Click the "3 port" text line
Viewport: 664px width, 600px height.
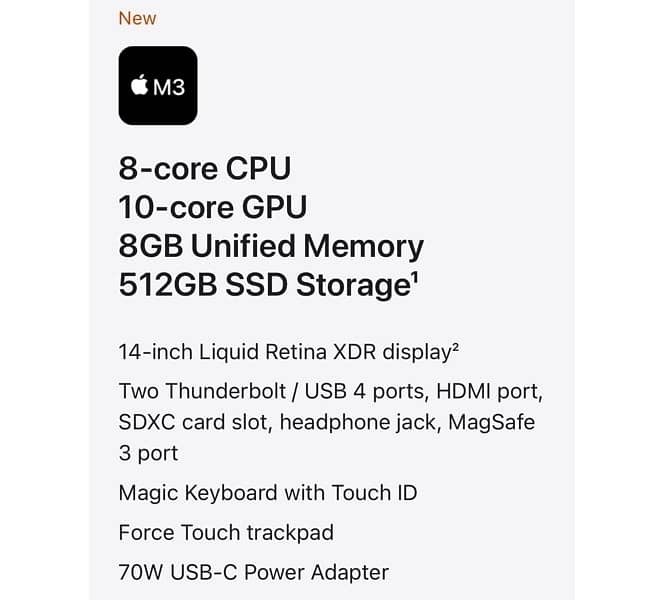coord(148,453)
